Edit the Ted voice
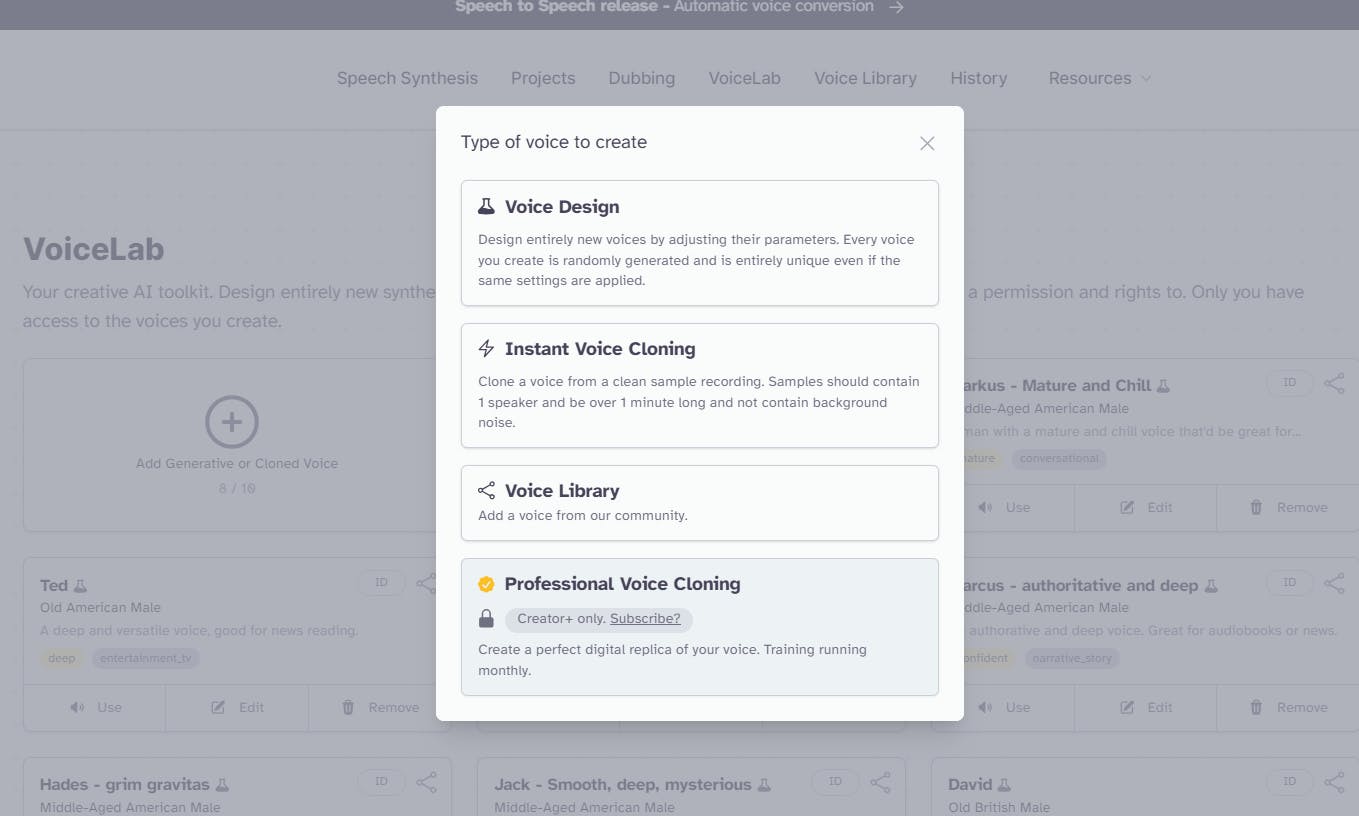 [x=237, y=707]
